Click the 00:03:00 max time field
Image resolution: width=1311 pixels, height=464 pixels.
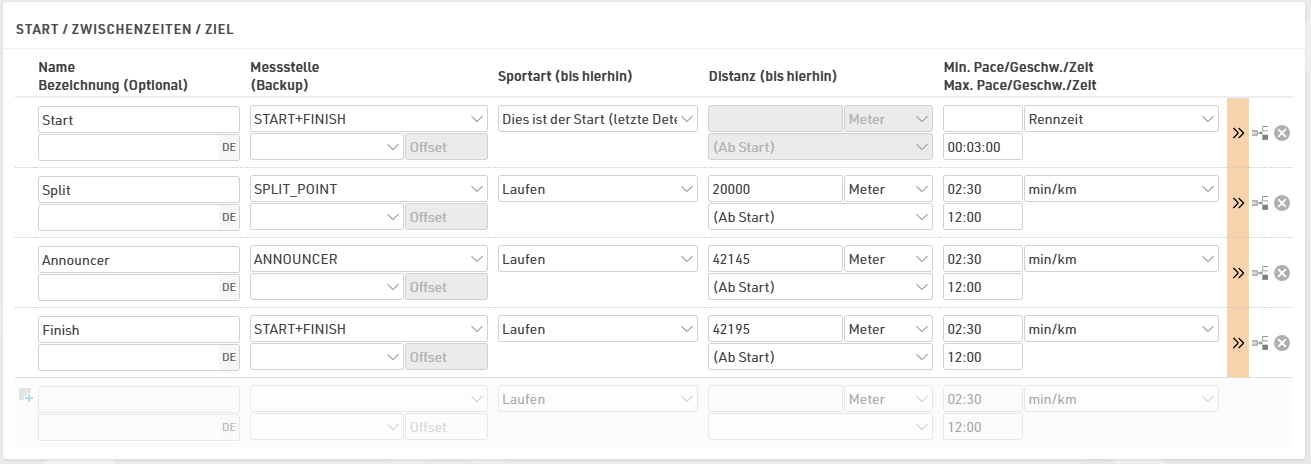982,147
